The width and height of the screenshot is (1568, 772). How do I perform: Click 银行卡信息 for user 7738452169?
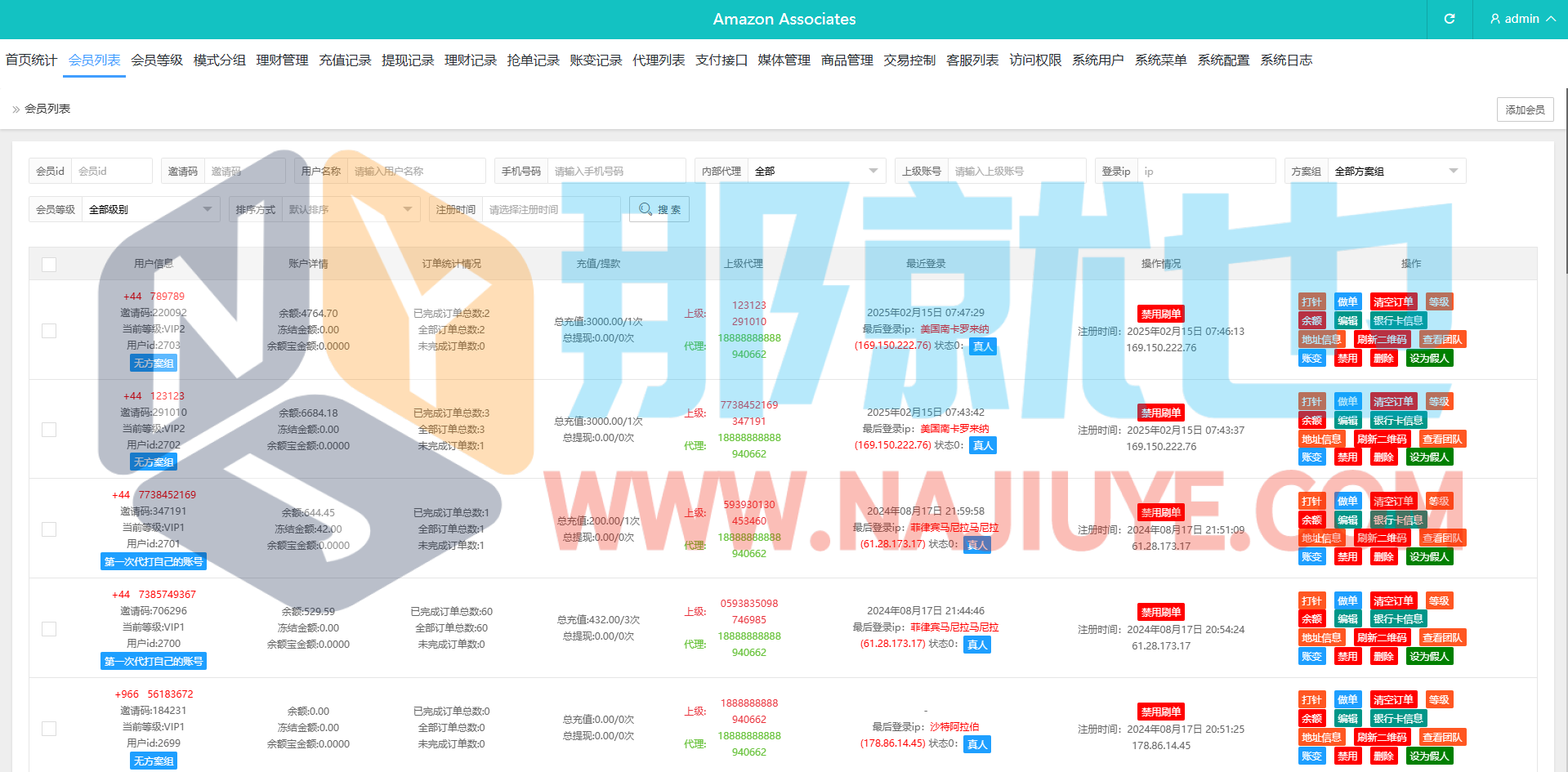[x=1397, y=520]
